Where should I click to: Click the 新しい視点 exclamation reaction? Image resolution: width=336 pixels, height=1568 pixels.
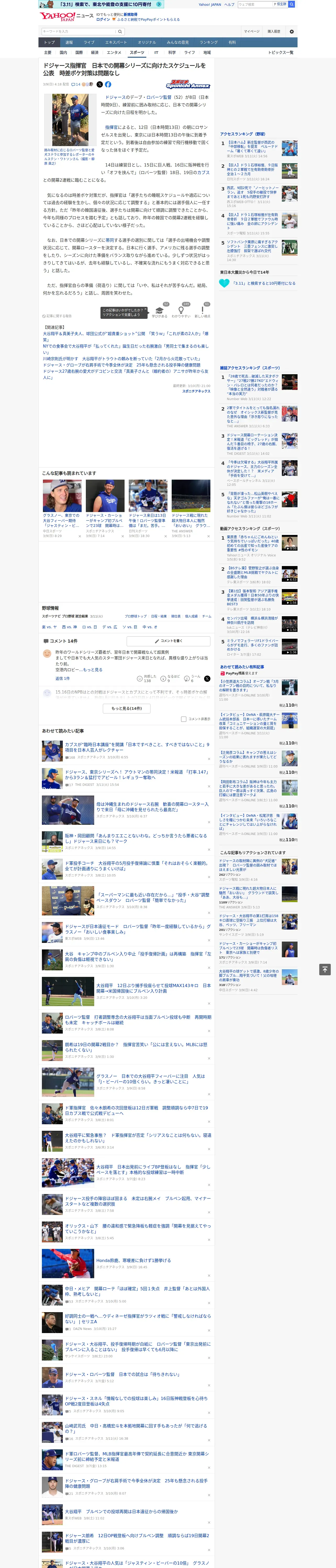coord(203,310)
